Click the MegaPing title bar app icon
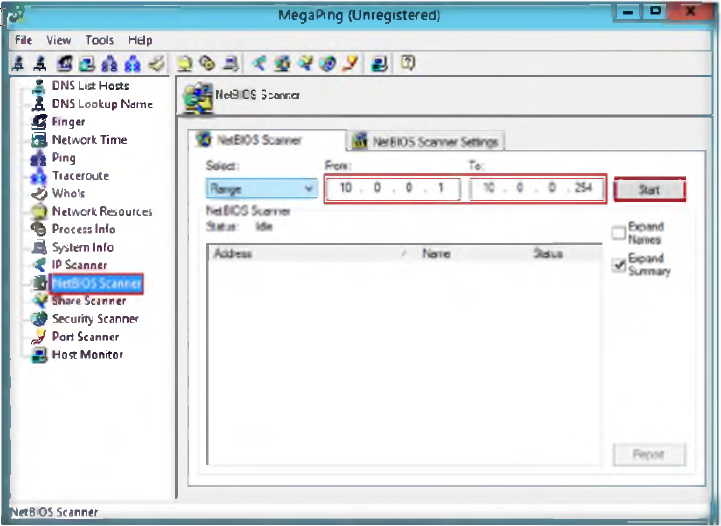 [x=16, y=16]
